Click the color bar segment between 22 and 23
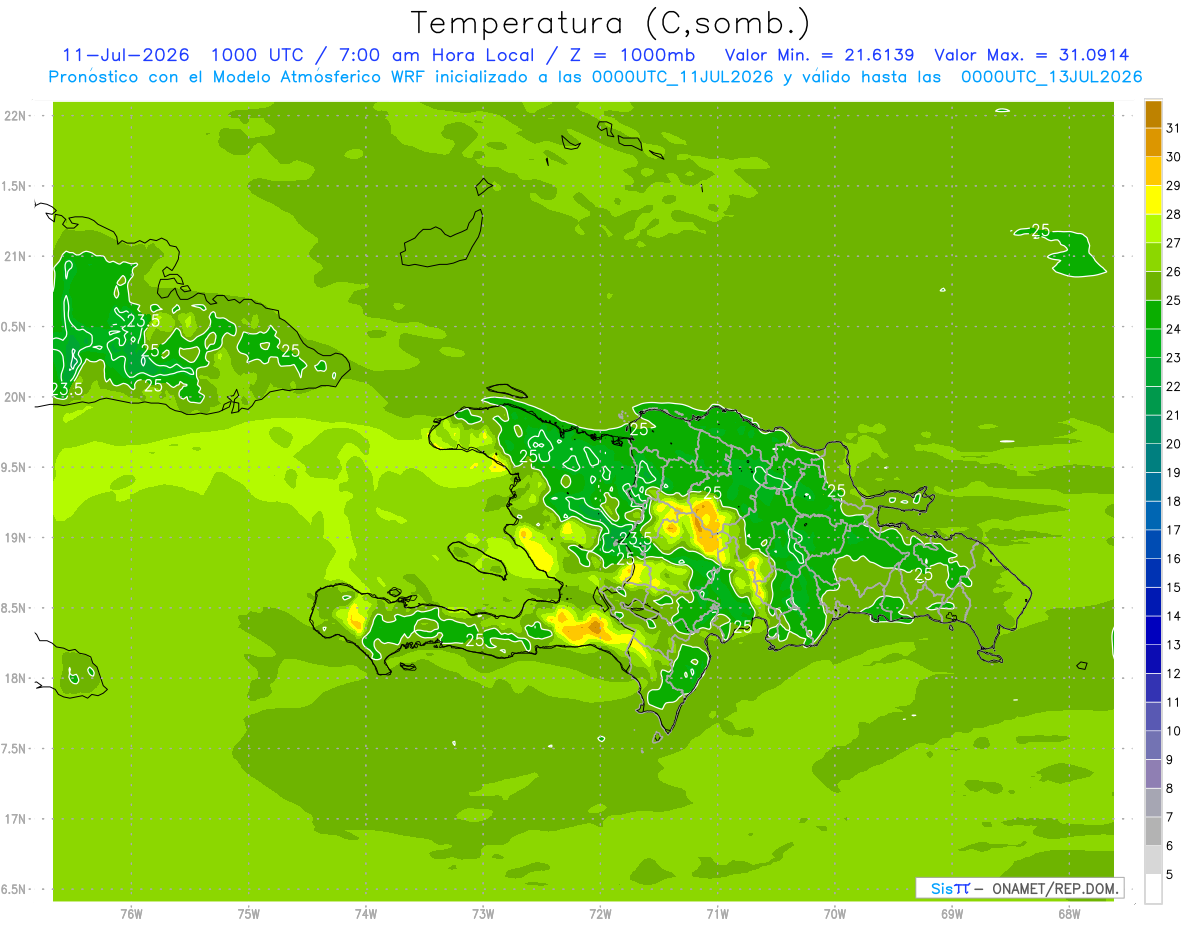Viewport: 1200px width, 927px height. pos(1153,372)
